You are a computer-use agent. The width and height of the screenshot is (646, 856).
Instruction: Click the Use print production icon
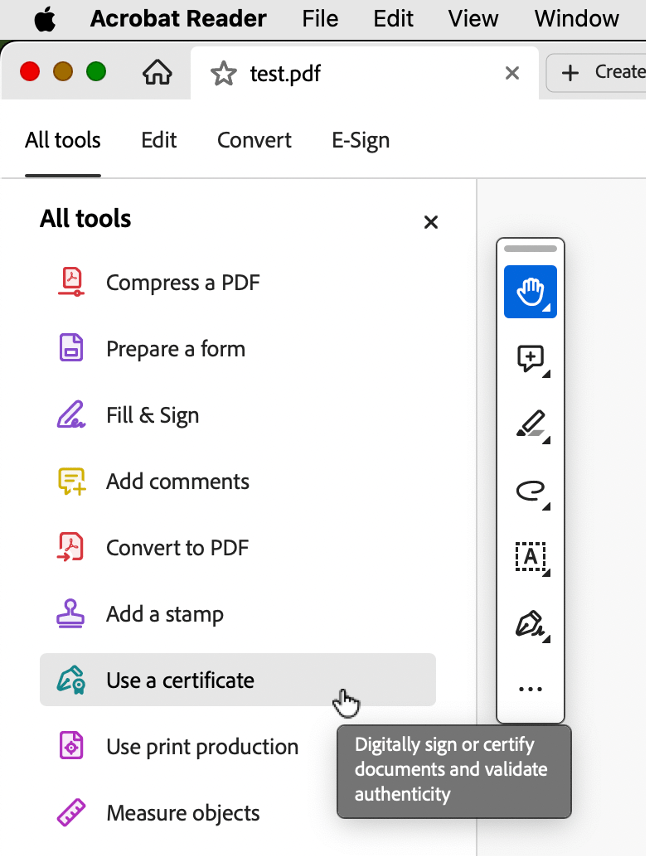click(x=72, y=746)
